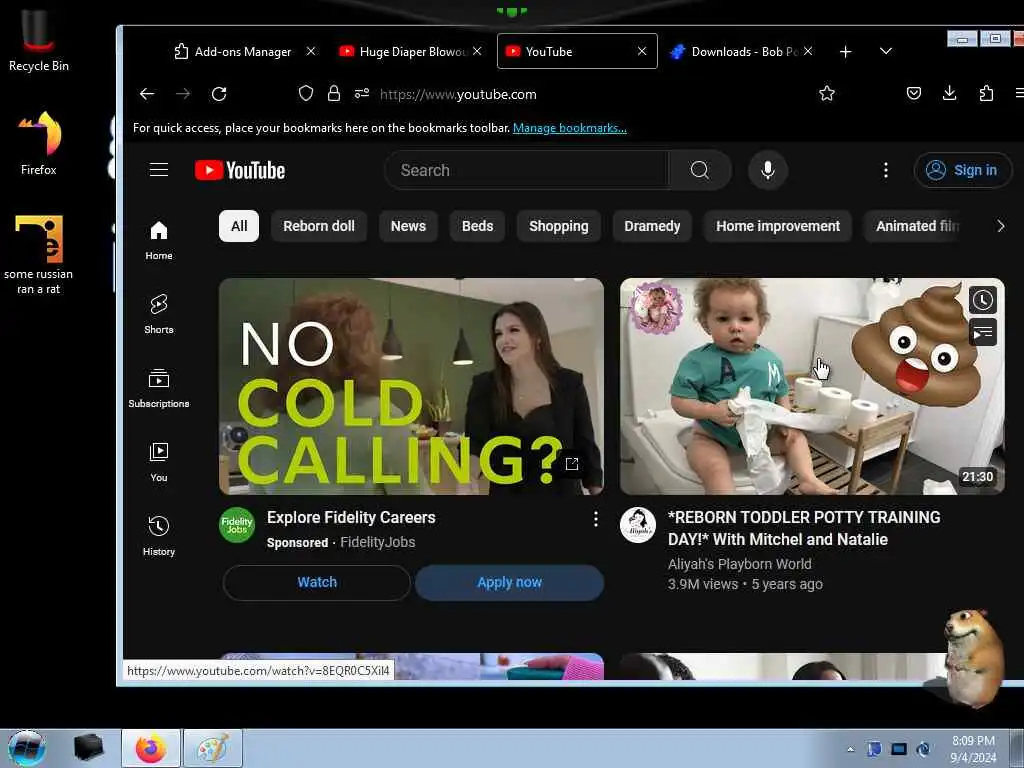
Task: Click the grayed-out forward arrow
Action: pyautogui.click(x=183, y=94)
